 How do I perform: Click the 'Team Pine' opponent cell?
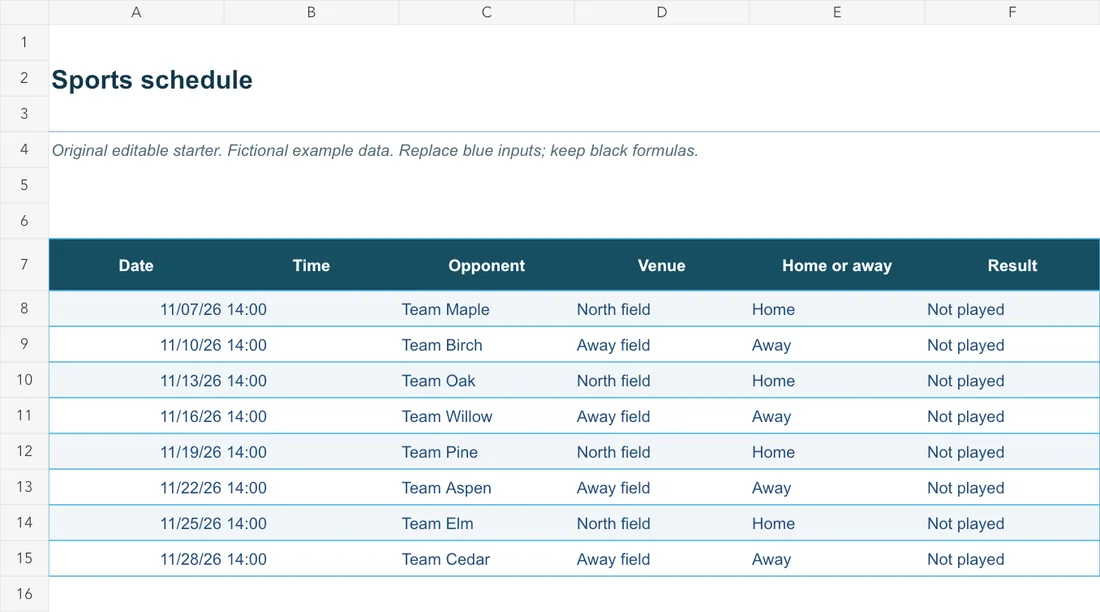coord(486,453)
